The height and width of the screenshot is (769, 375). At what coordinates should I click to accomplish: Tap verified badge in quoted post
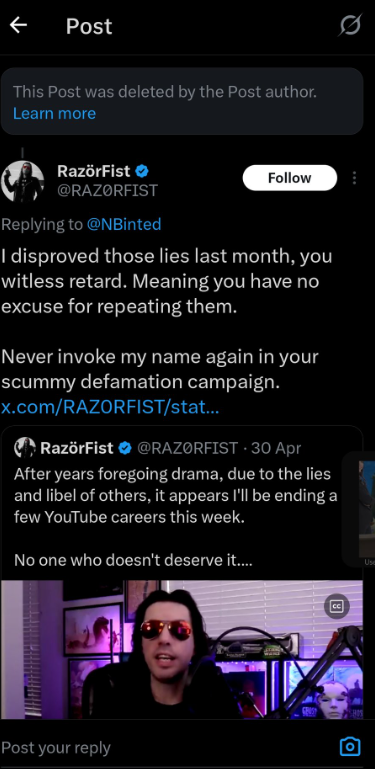coord(125,448)
